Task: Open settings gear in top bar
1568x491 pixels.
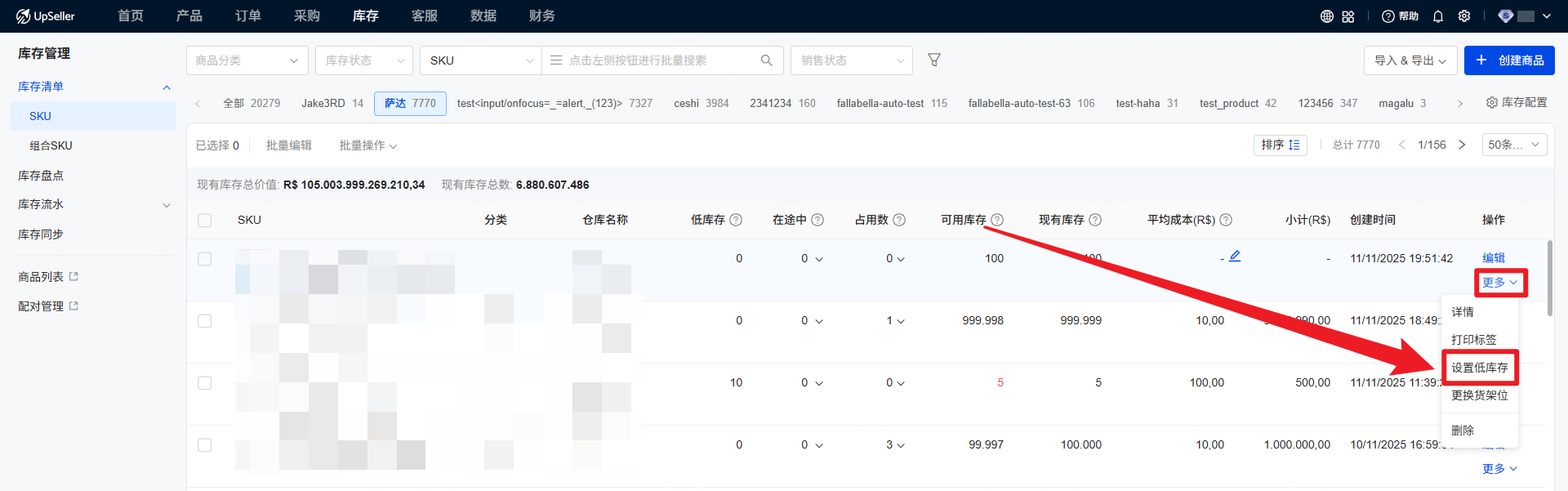Action: (x=1464, y=16)
